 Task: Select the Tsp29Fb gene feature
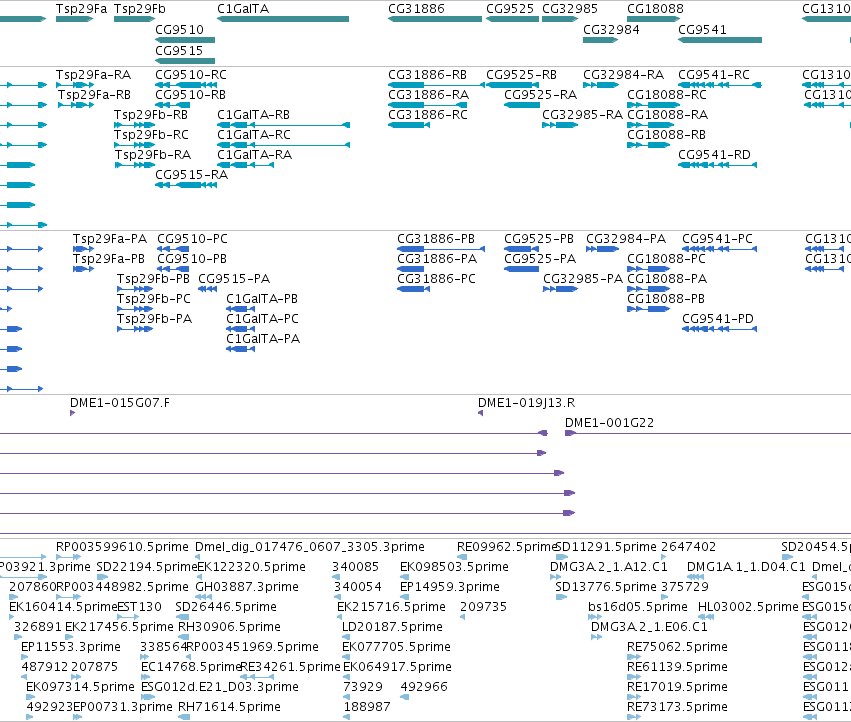coord(135,19)
